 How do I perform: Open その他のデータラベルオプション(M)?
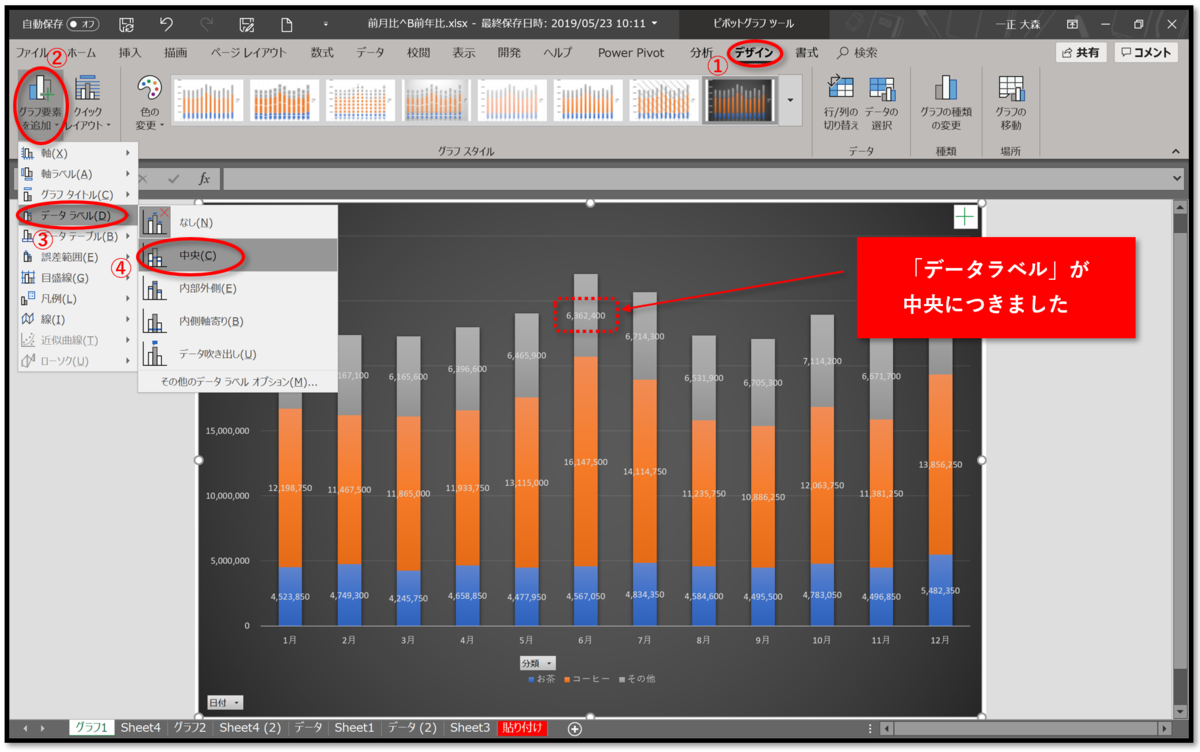tap(238, 382)
